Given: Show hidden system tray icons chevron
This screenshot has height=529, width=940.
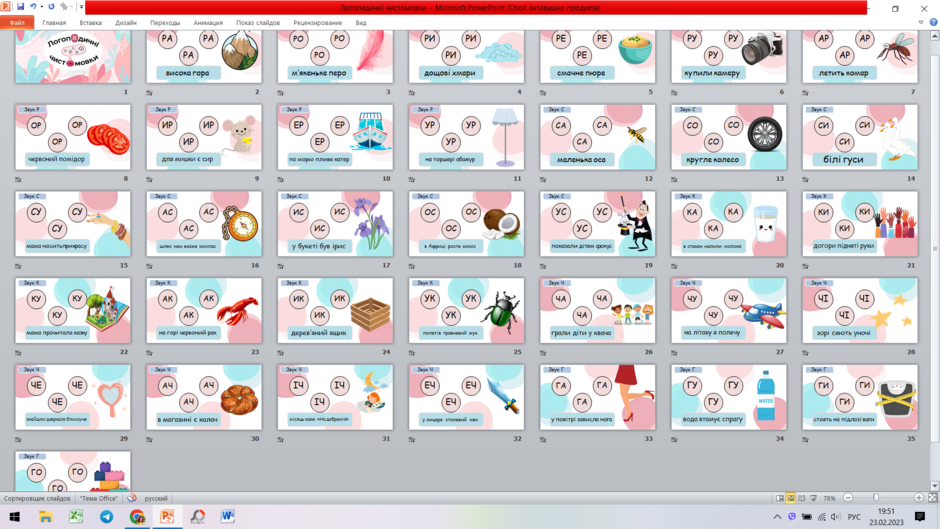Looking at the screenshot, I should point(777,516).
